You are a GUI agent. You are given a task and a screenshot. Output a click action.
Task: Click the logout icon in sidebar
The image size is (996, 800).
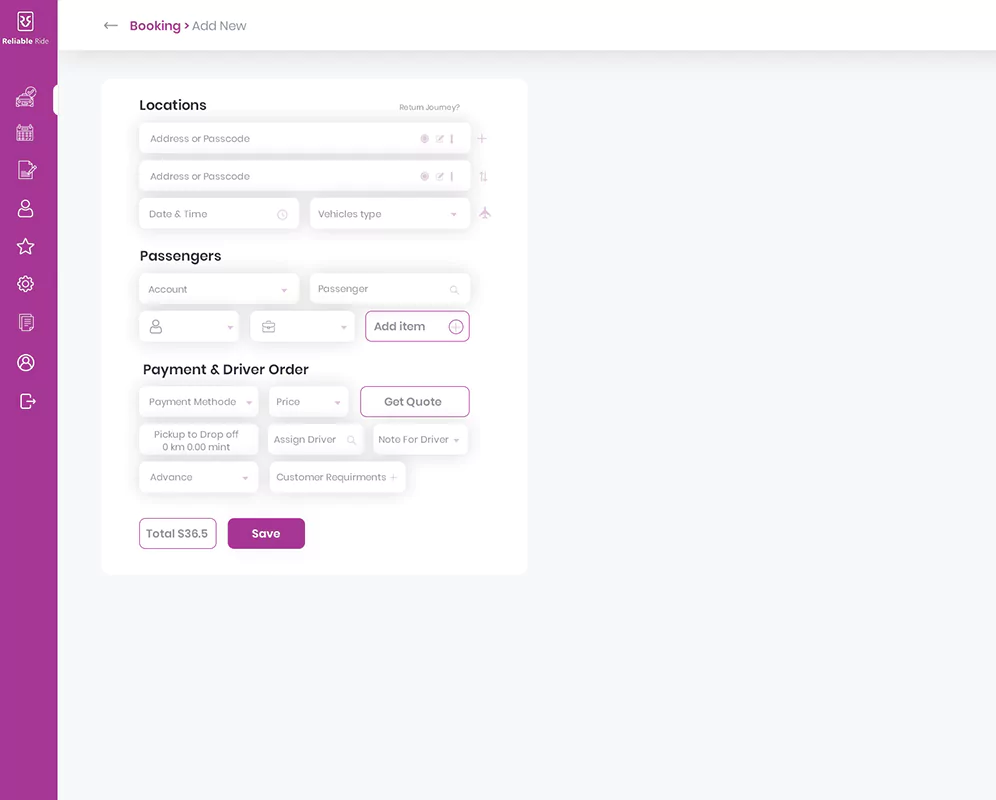pyautogui.click(x=27, y=401)
